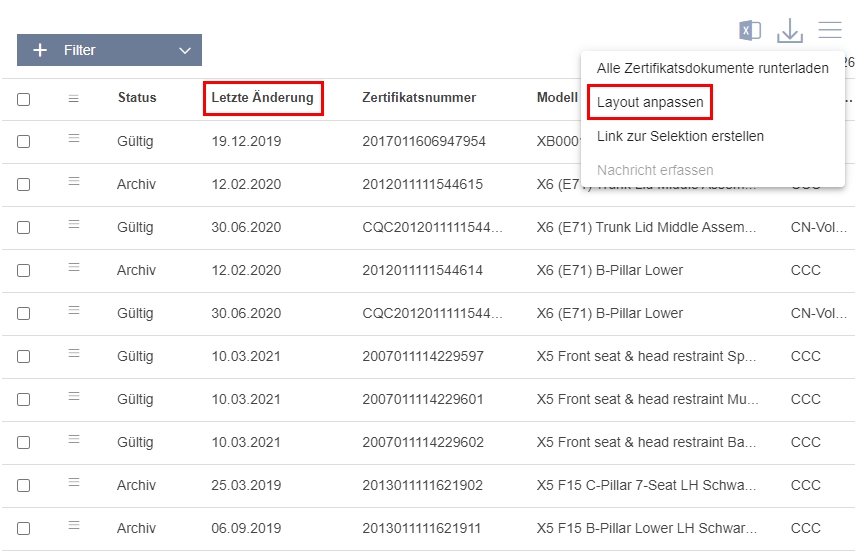The height and width of the screenshot is (558, 855).
Task: Sort by Status column header
Action: pos(137,98)
